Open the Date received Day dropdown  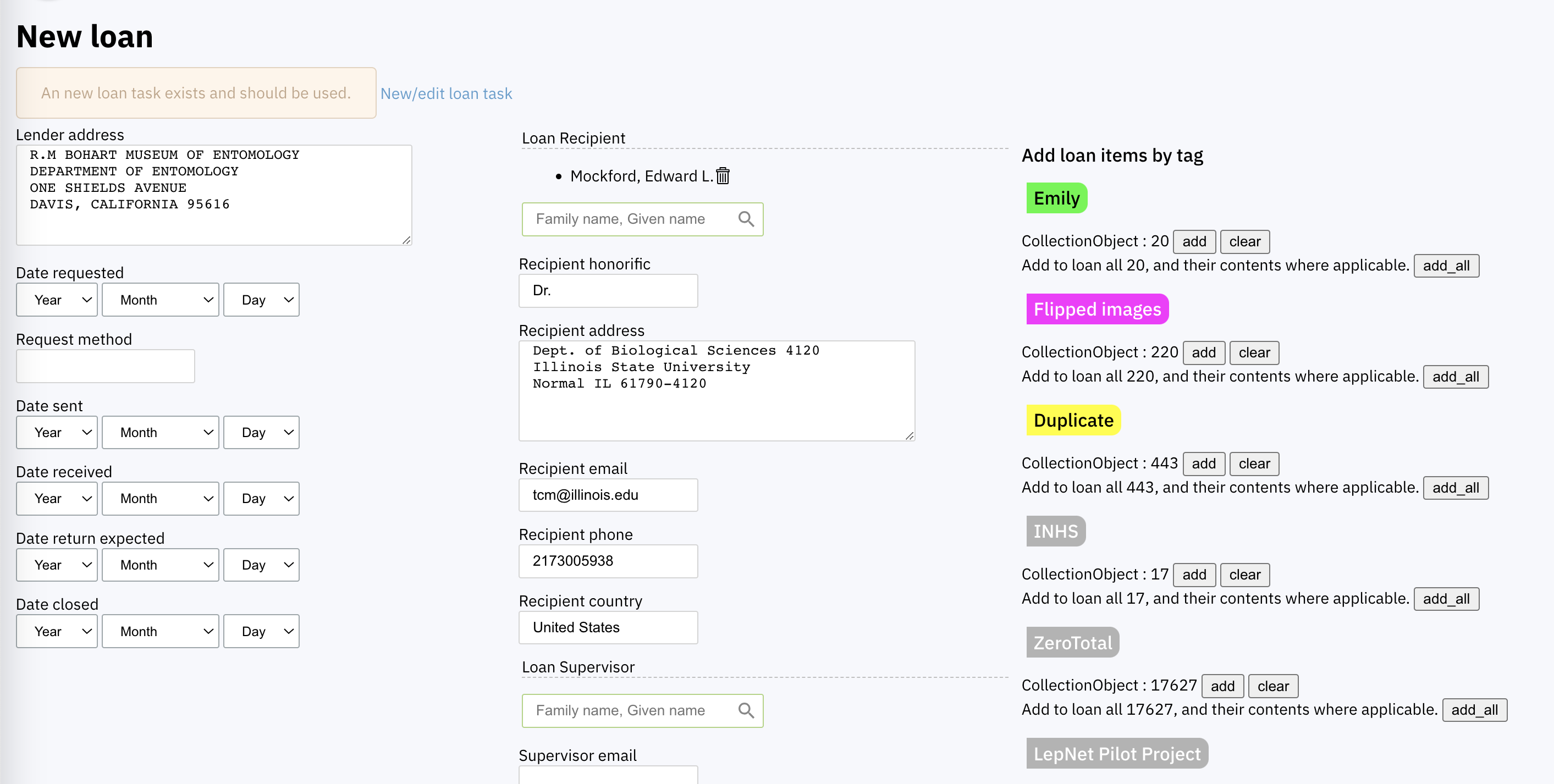[x=261, y=498]
